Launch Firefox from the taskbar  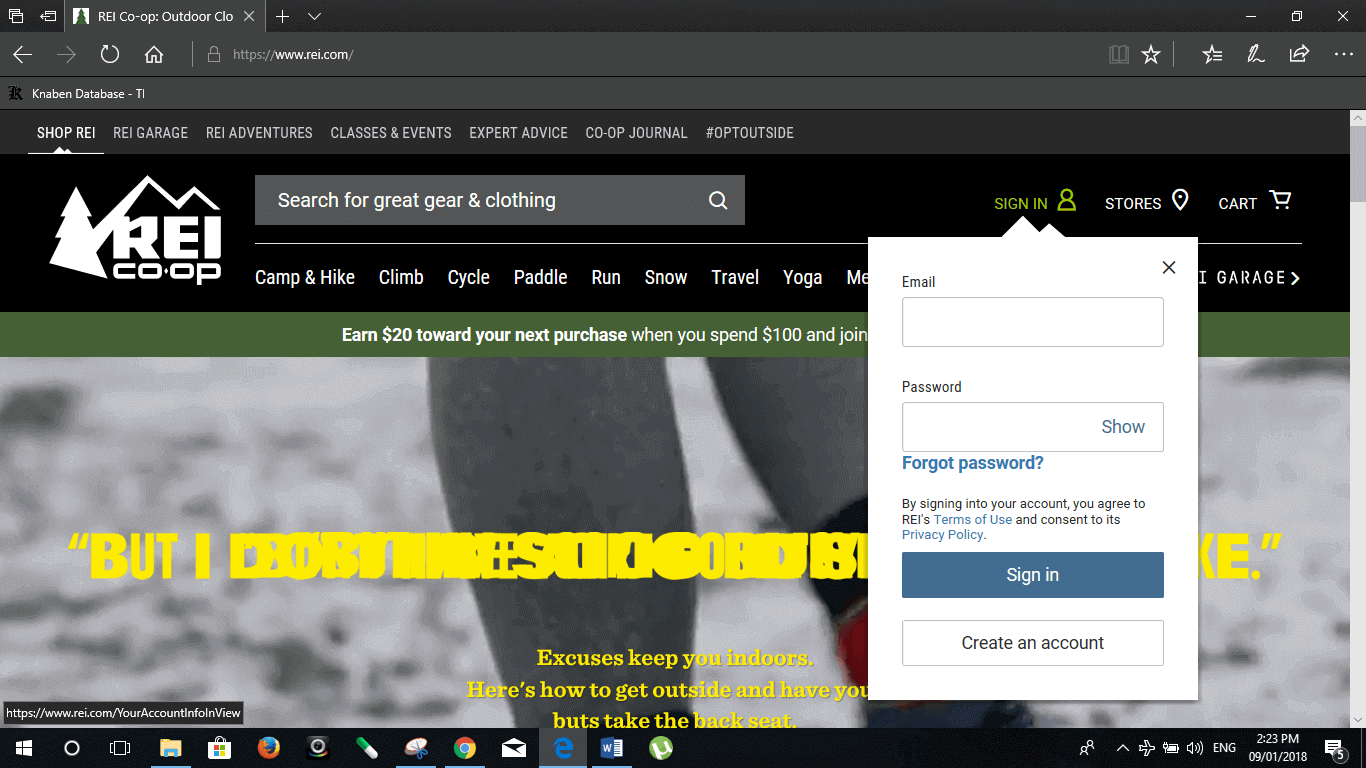point(268,748)
